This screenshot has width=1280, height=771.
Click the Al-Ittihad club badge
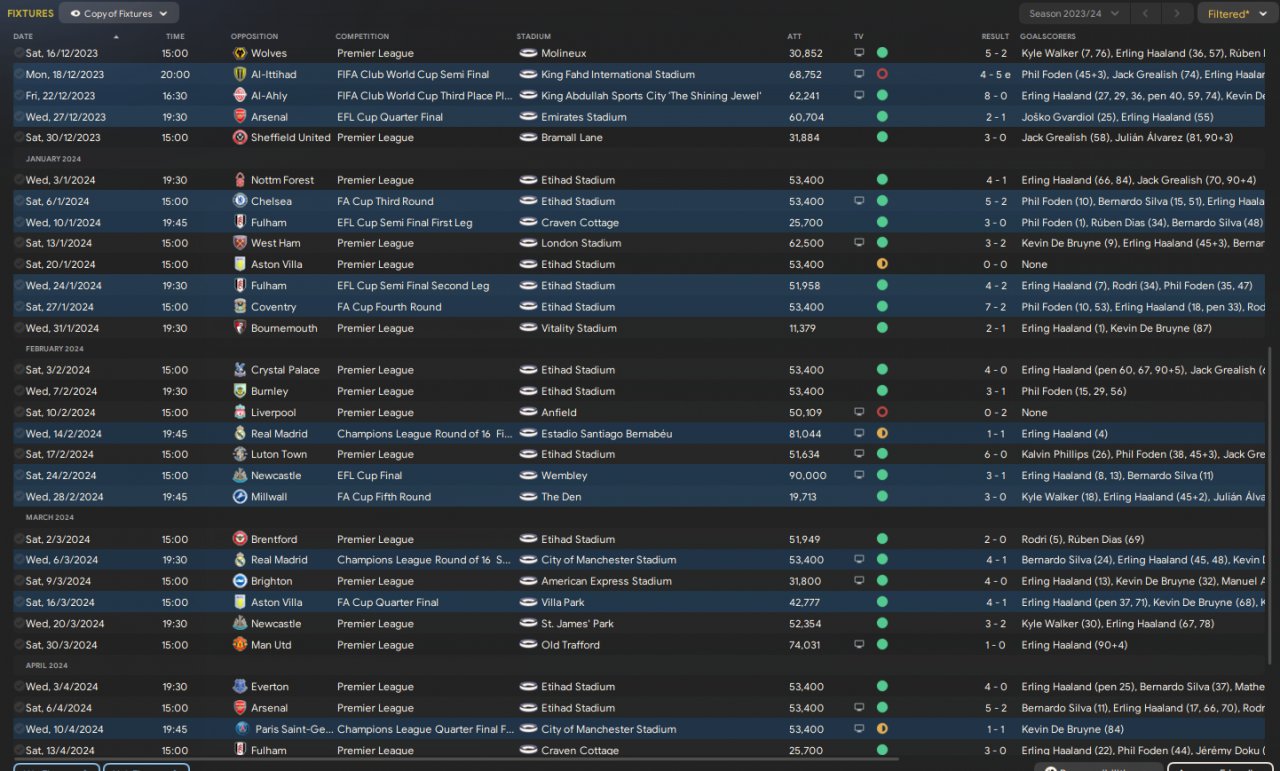point(240,74)
